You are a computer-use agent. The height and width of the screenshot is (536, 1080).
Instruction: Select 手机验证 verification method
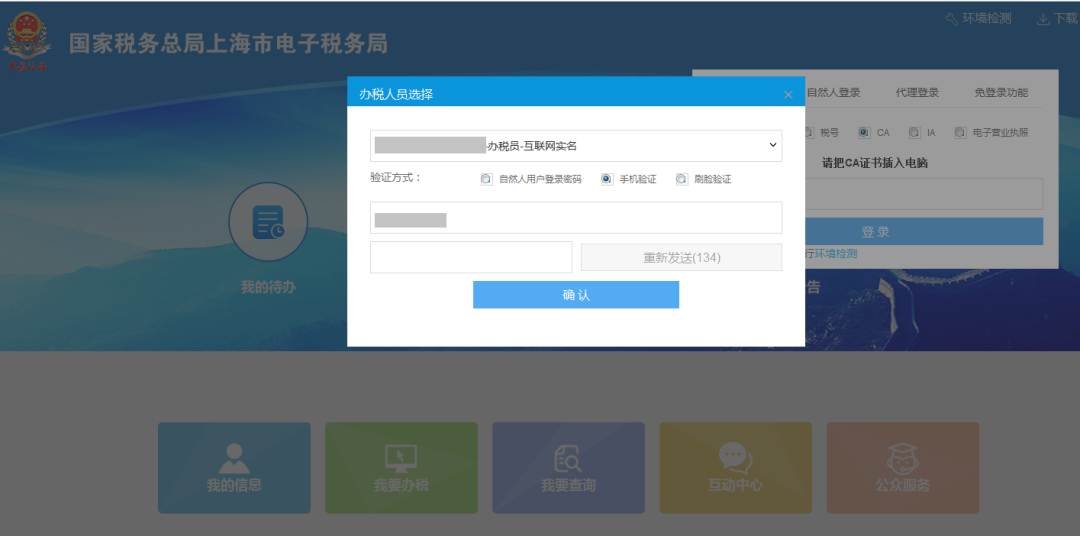[607, 180]
